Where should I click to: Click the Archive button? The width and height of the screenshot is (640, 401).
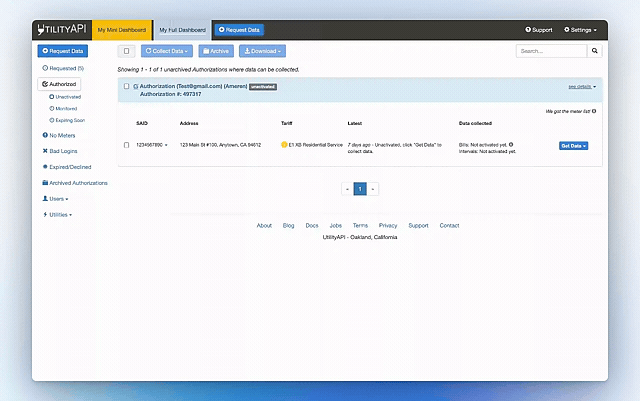(216, 50)
